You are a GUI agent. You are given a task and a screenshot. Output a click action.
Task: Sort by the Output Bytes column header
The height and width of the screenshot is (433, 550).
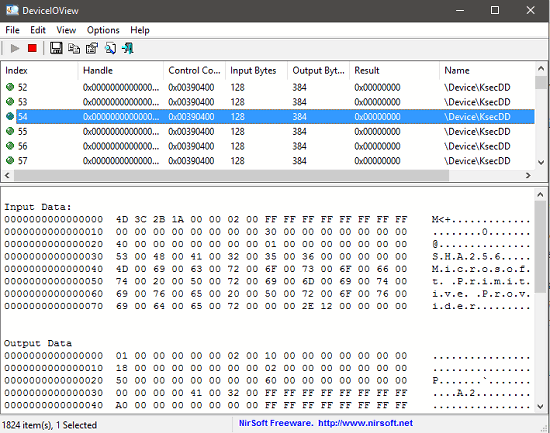(x=318, y=71)
